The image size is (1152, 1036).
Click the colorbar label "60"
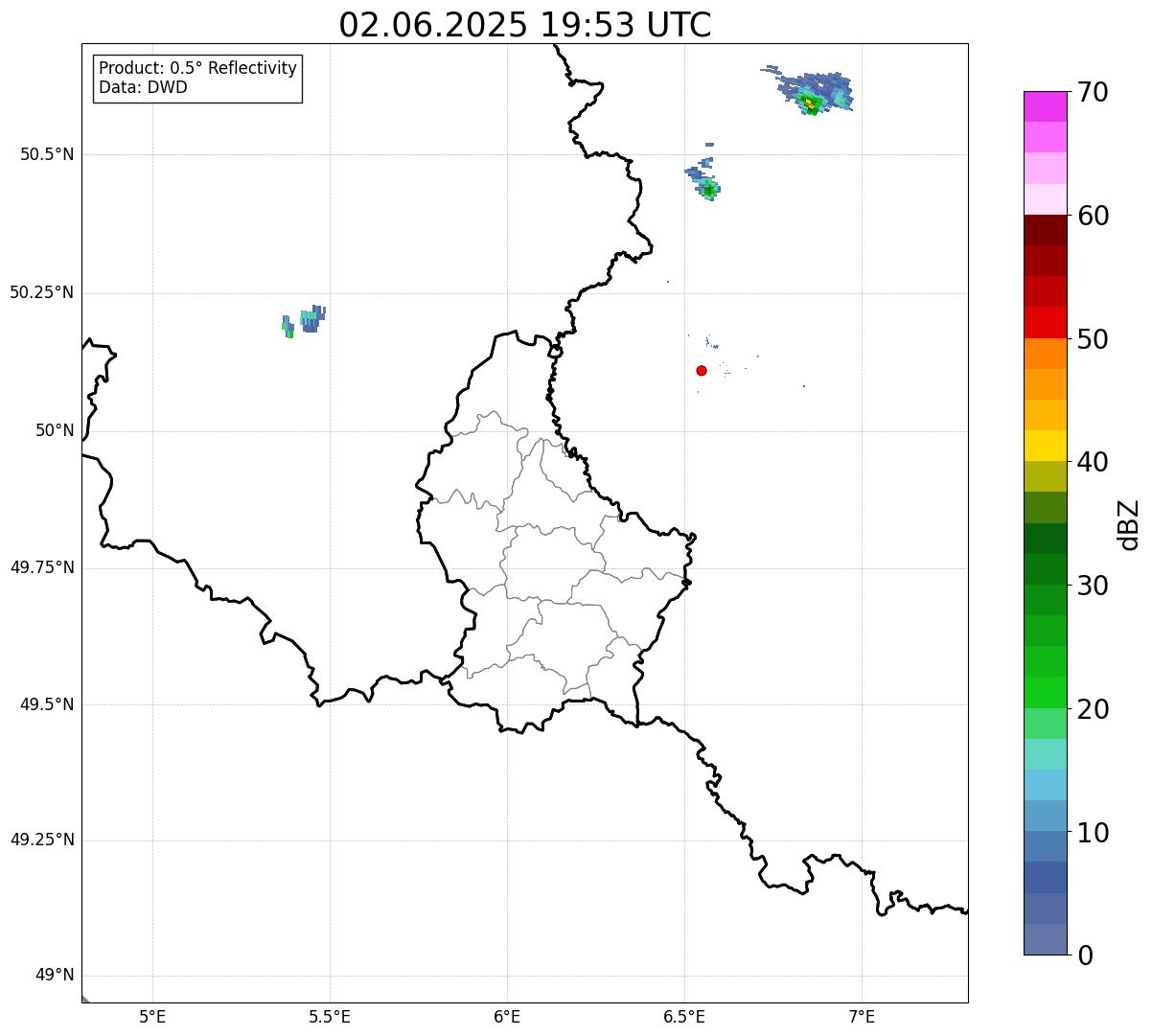click(x=1093, y=216)
